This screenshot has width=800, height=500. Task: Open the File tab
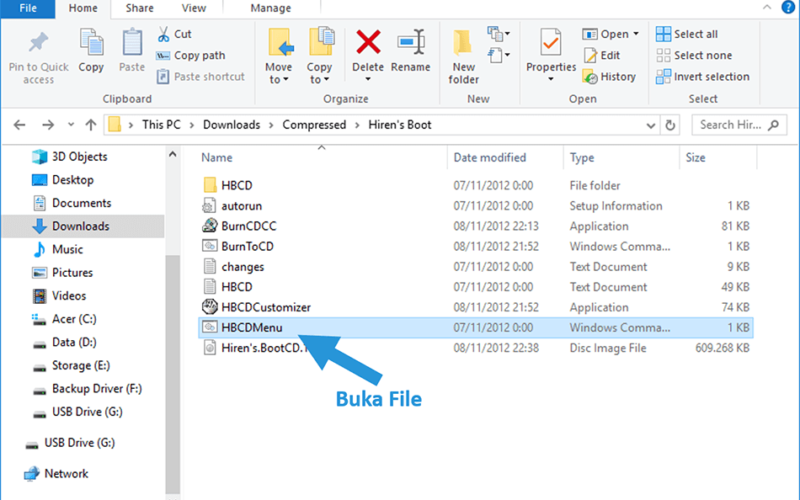28,9
